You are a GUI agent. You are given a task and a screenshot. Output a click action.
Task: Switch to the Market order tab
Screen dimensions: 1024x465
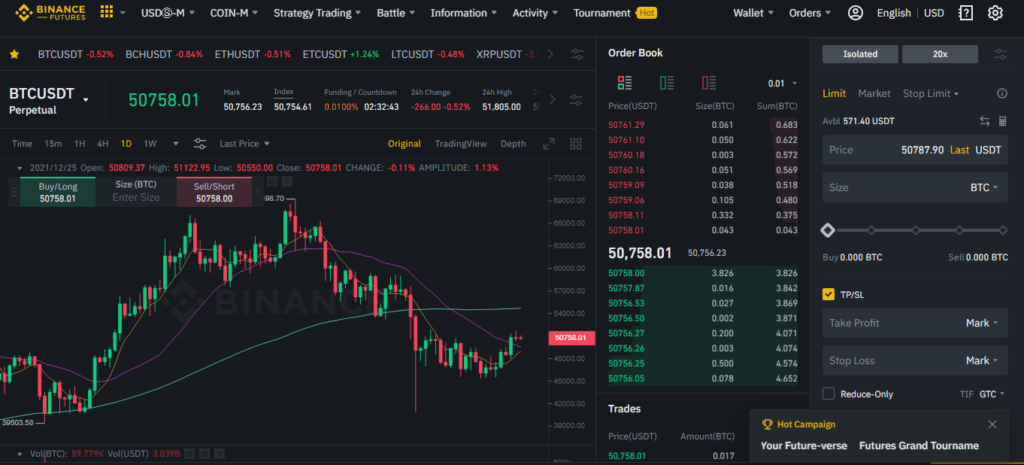coord(874,93)
